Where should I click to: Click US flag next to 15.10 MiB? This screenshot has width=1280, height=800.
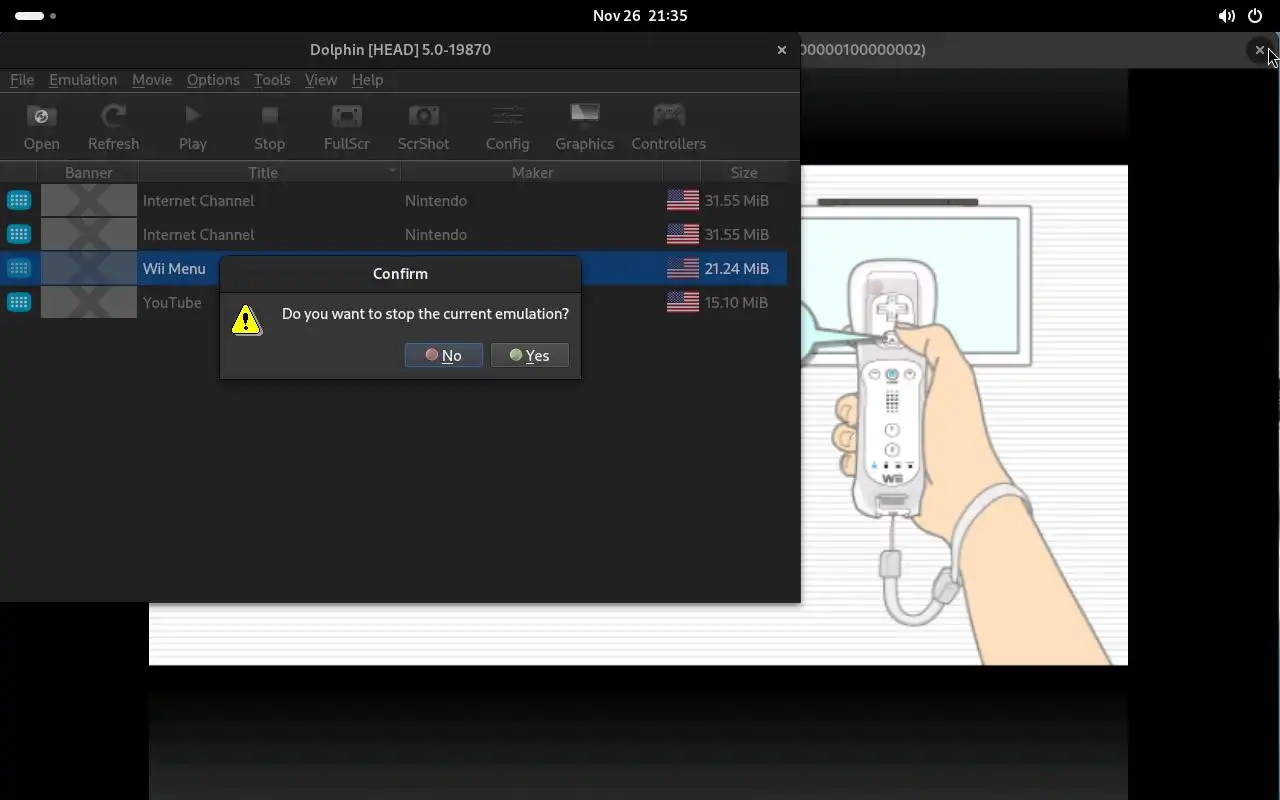point(683,302)
